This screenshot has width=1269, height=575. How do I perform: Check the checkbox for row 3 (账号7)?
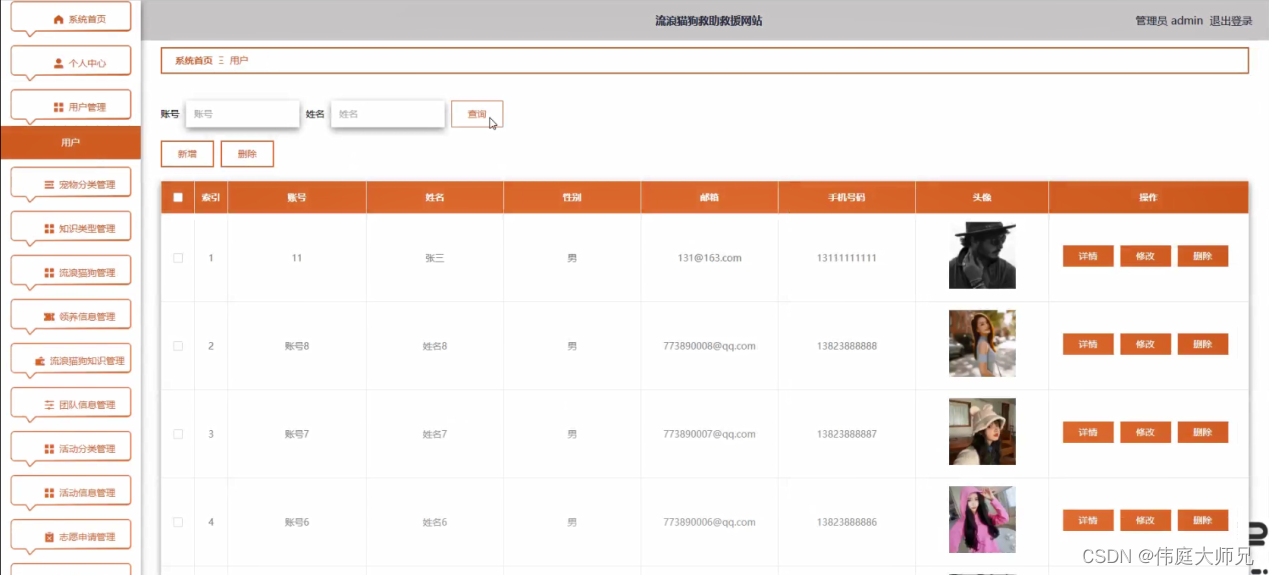point(178,434)
